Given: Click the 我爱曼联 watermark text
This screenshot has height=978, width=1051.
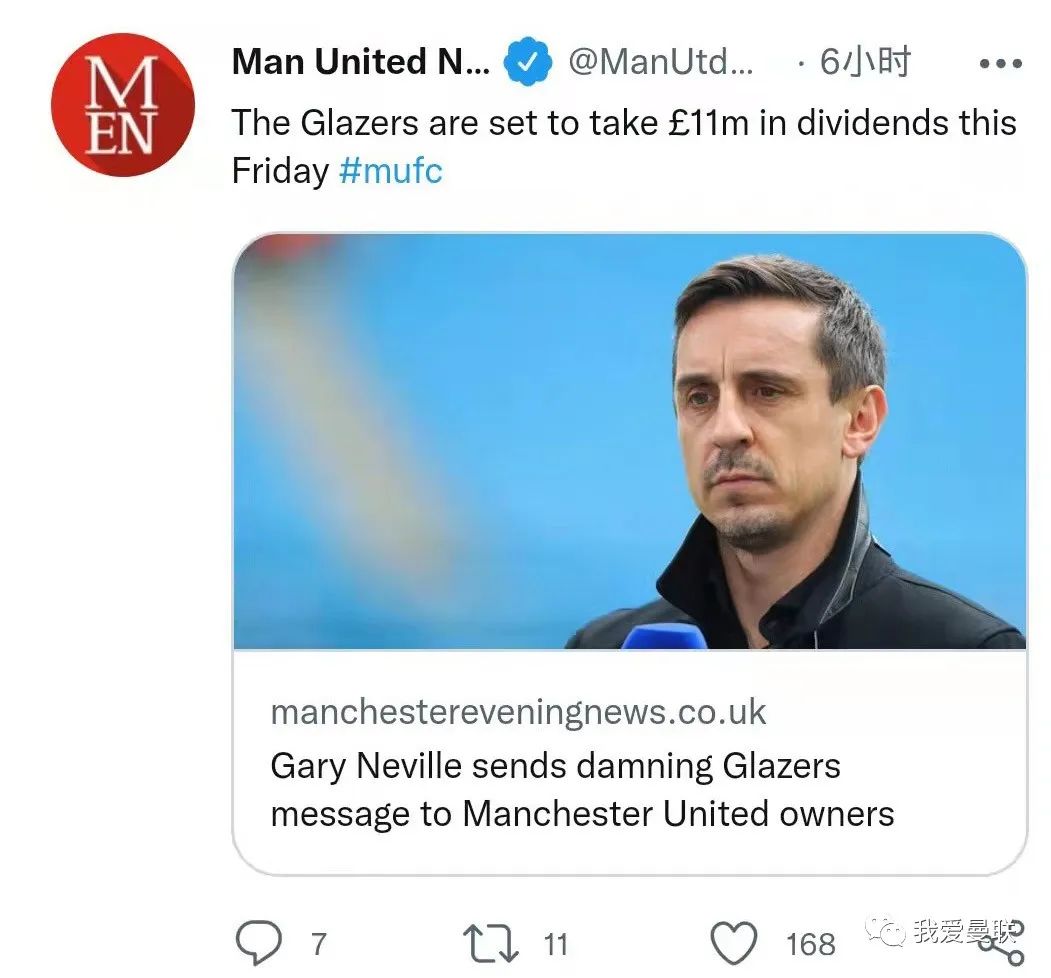Looking at the screenshot, I should coord(963,932).
